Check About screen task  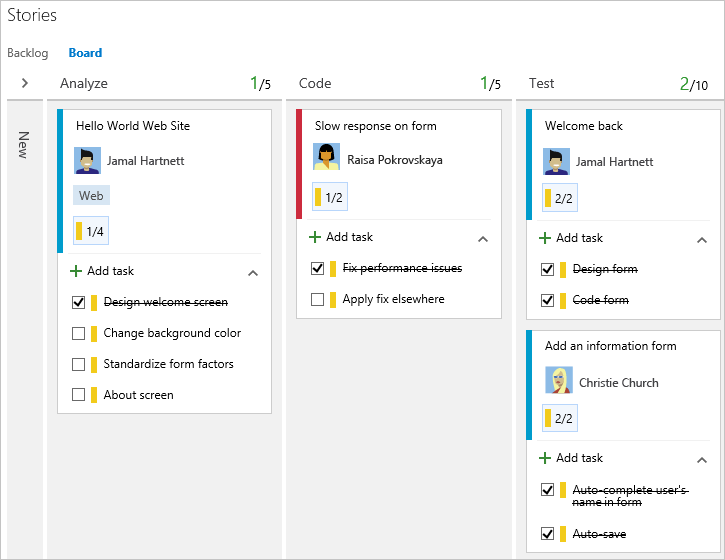(79, 395)
